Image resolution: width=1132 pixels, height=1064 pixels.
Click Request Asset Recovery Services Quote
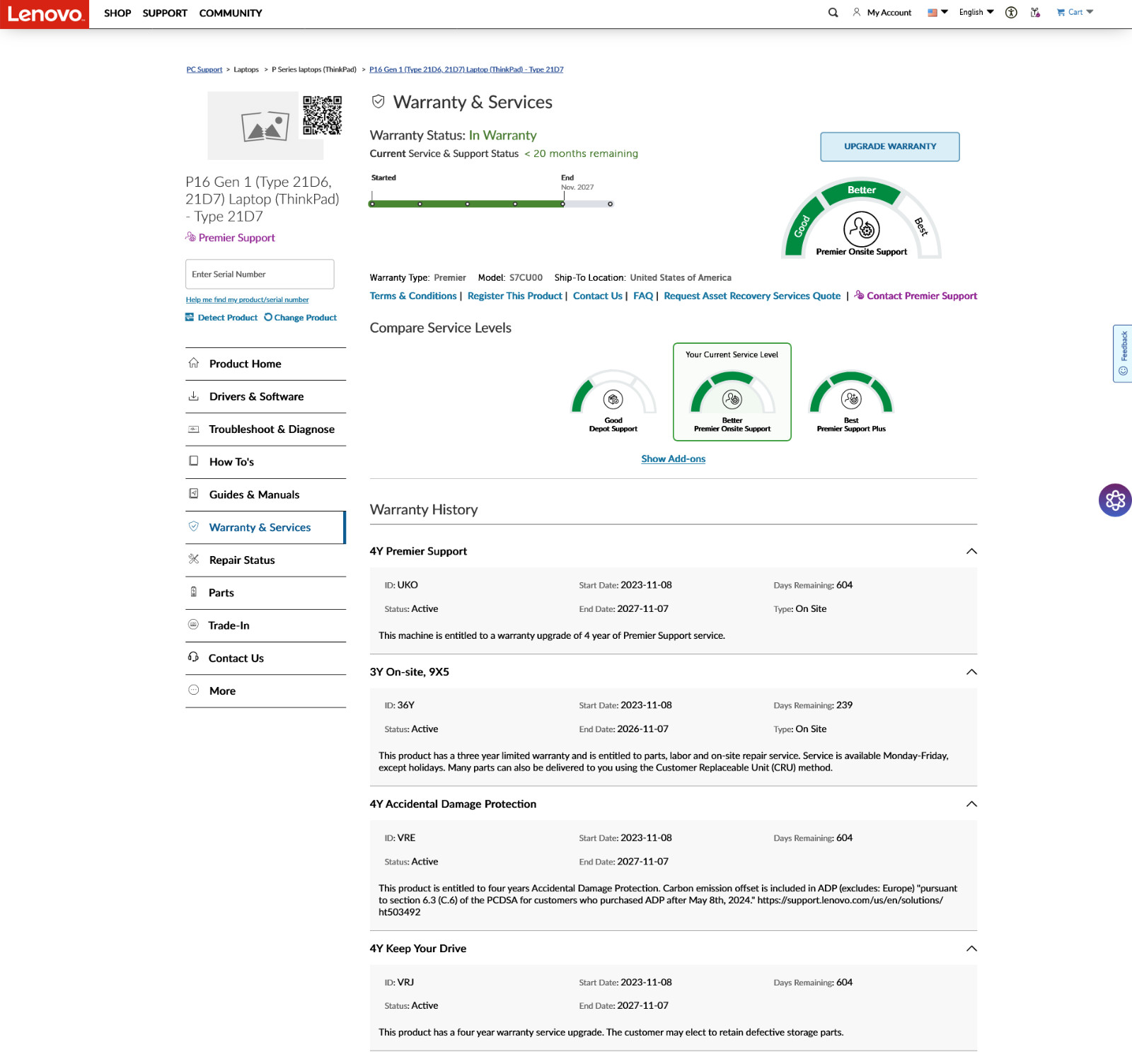pyautogui.click(x=752, y=296)
